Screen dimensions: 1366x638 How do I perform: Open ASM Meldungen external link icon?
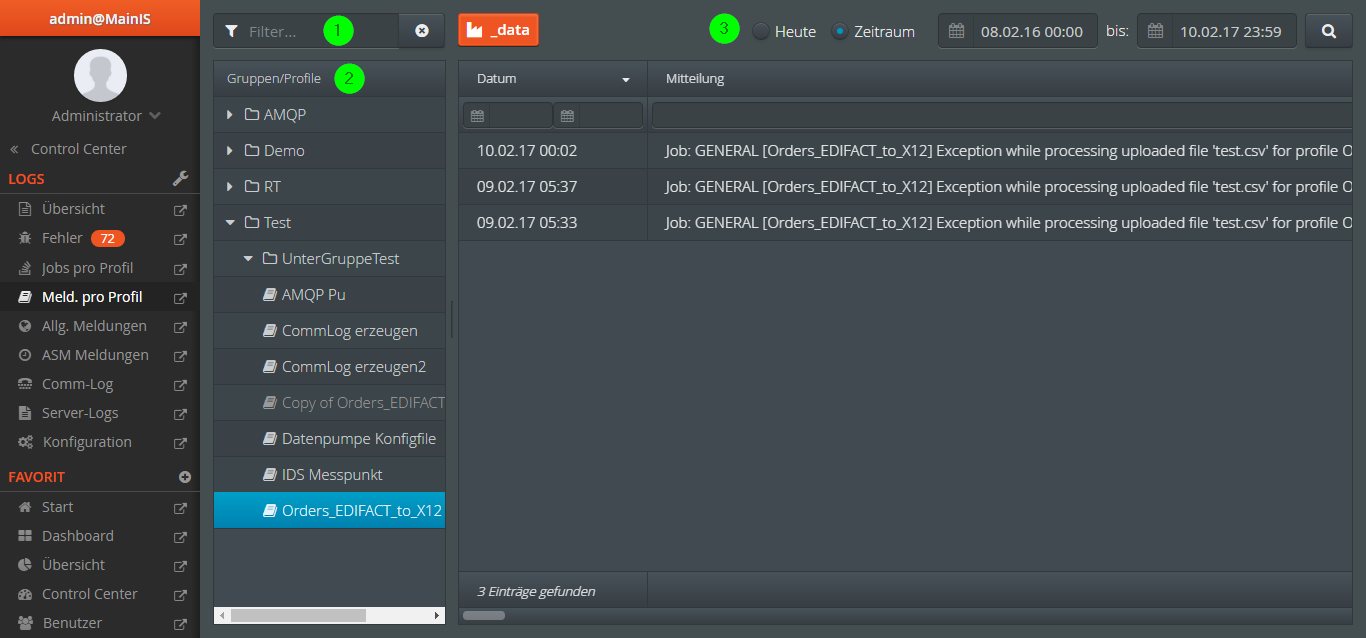(x=181, y=355)
